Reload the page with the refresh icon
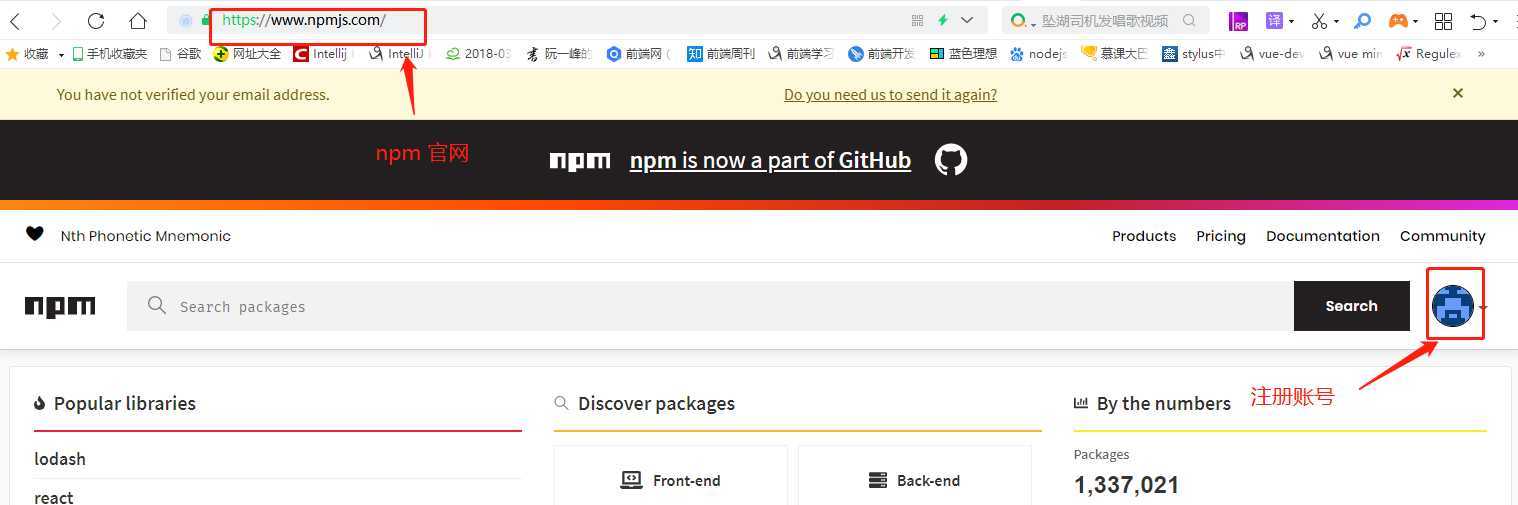Viewport: 1518px width, 505px height. 96,21
